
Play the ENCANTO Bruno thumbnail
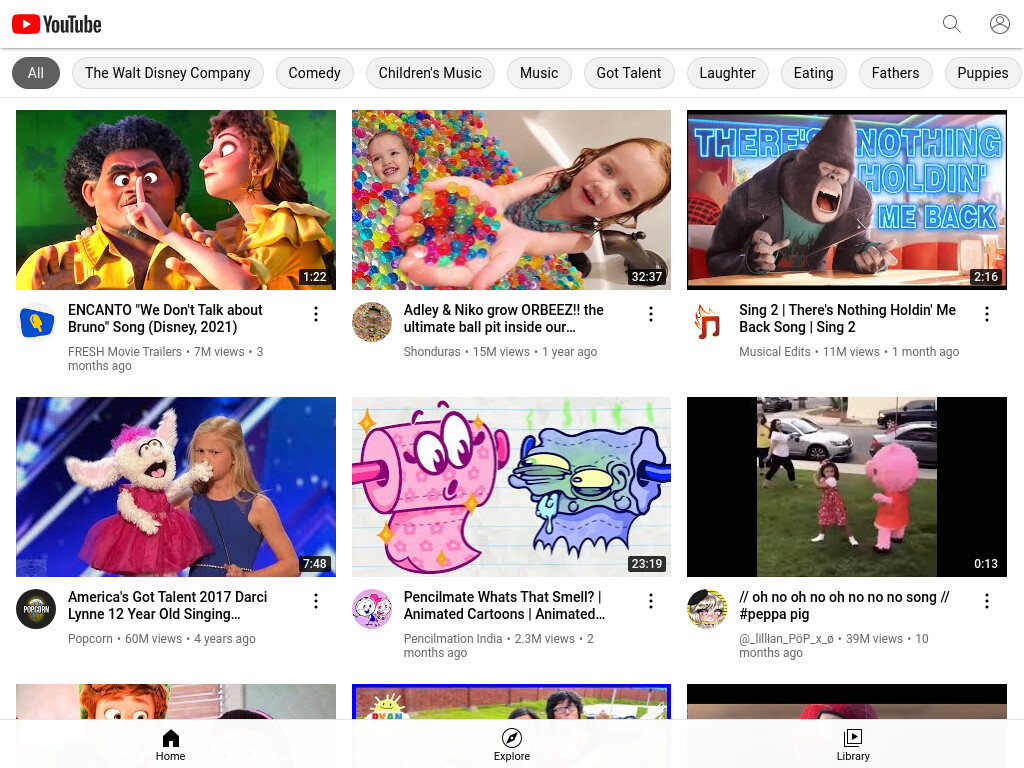[x=176, y=200]
